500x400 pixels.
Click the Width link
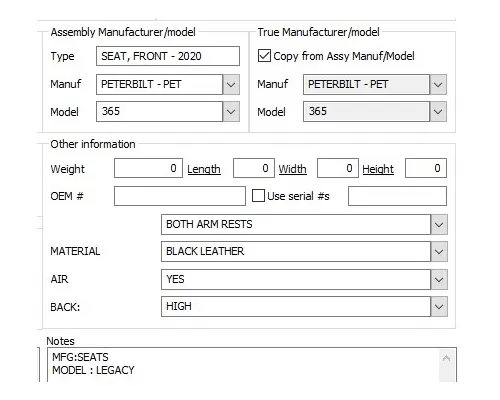[x=292, y=169]
